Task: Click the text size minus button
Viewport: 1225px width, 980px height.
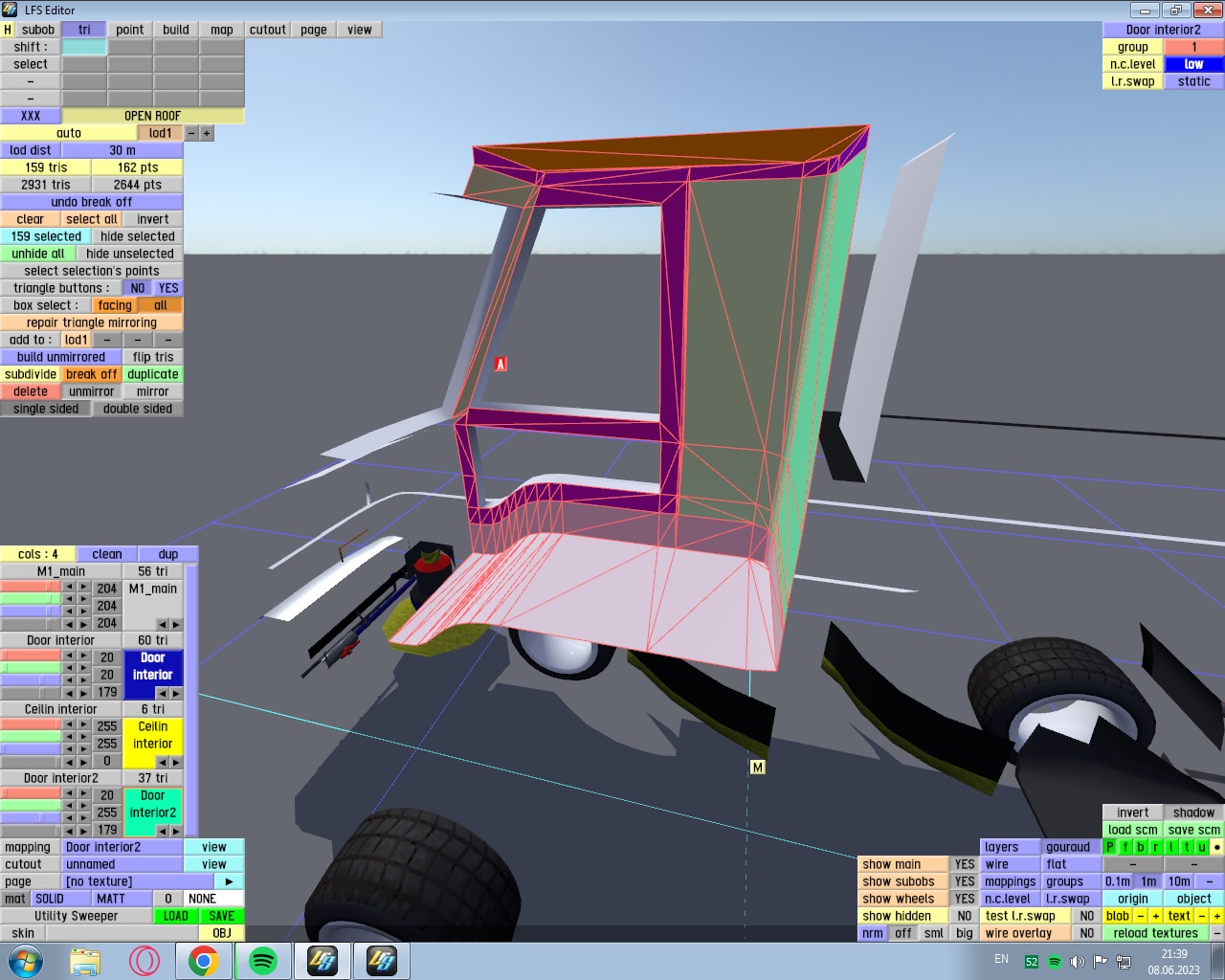Action: (1202, 916)
